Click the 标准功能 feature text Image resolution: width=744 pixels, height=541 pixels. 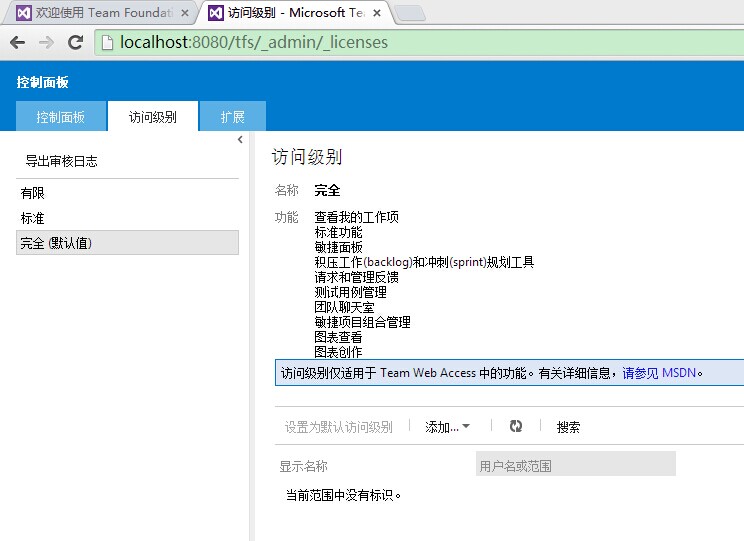point(338,232)
